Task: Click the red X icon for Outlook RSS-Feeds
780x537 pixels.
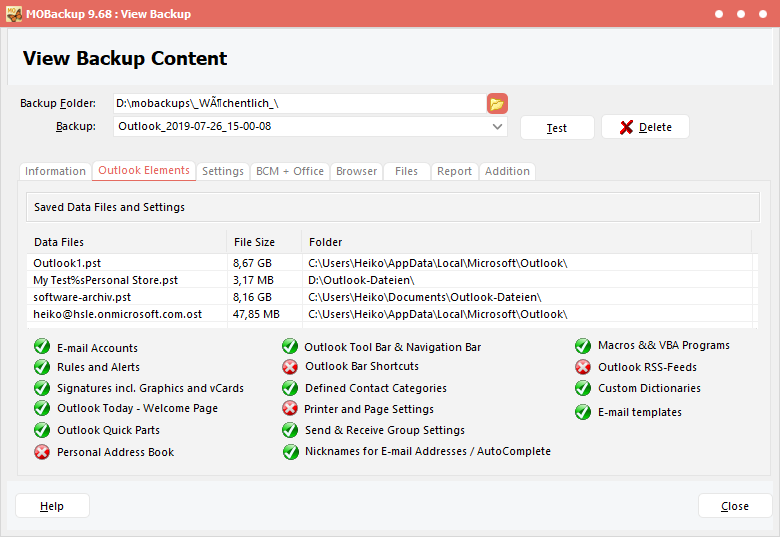Action: (583, 367)
